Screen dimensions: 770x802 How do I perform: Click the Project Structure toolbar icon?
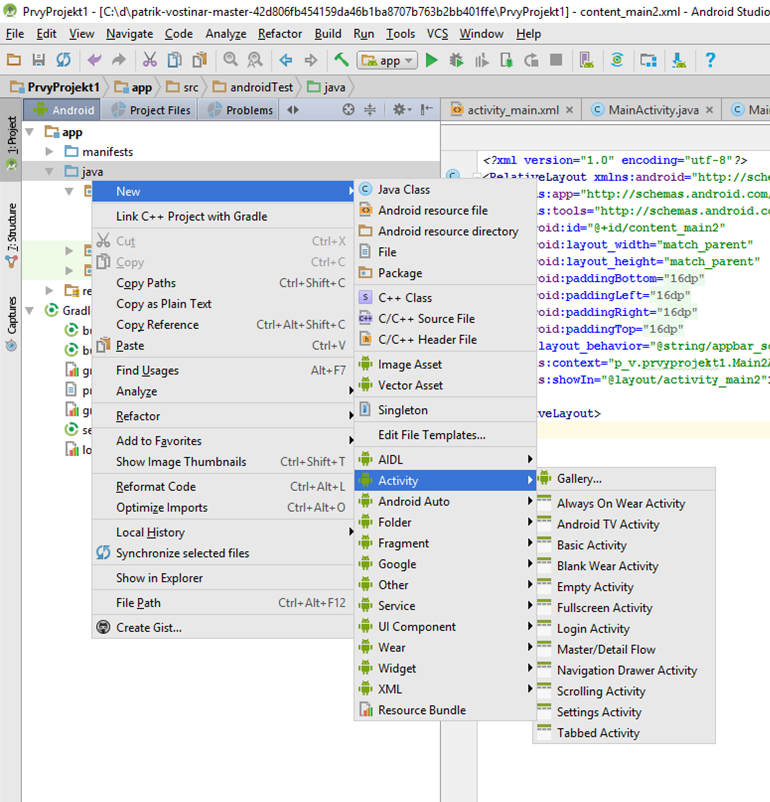coord(648,60)
